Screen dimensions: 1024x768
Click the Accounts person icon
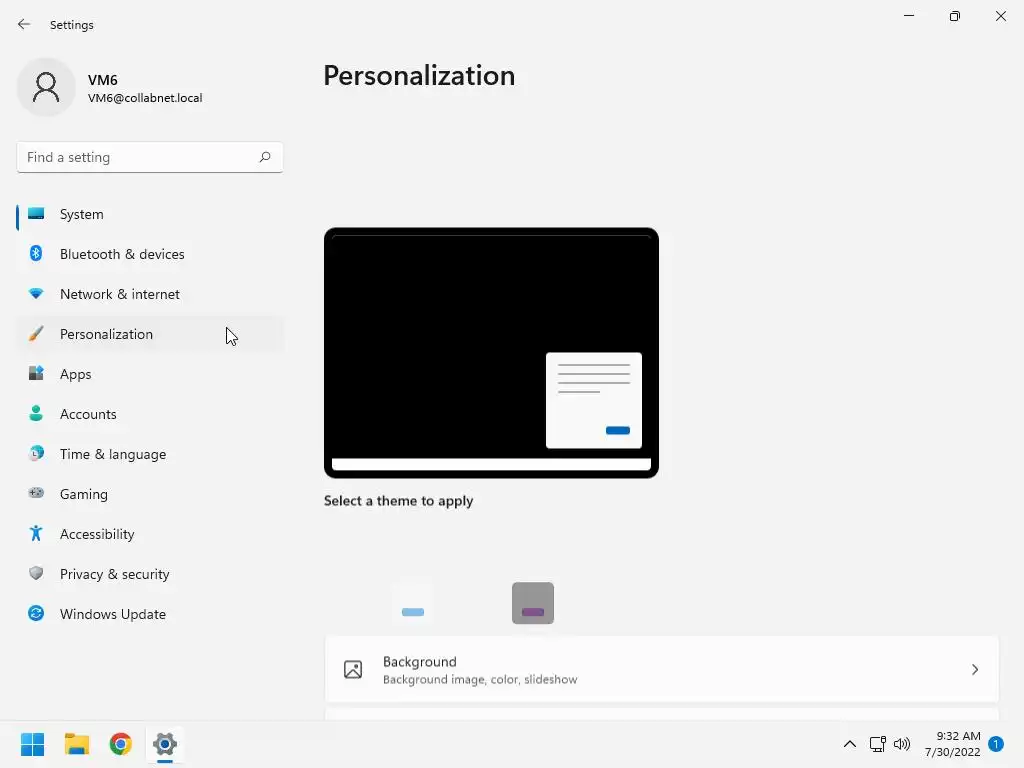point(36,413)
